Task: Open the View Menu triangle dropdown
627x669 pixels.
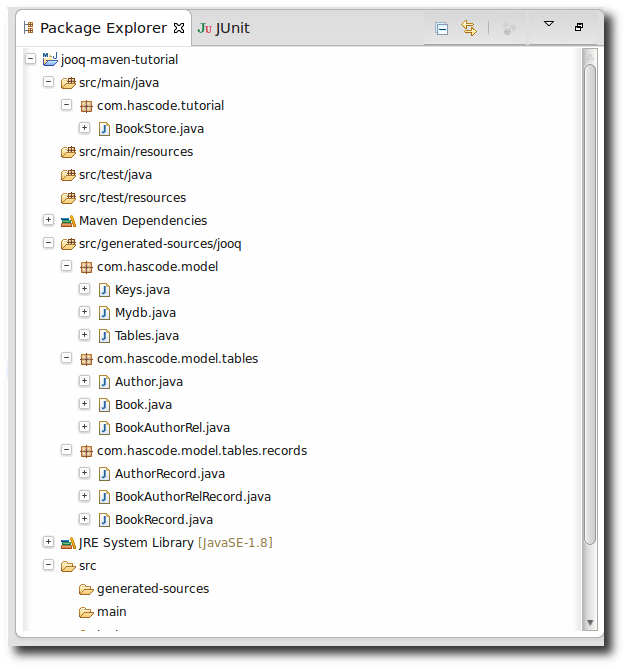Action: pyautogui.click(x=548, y=24)
